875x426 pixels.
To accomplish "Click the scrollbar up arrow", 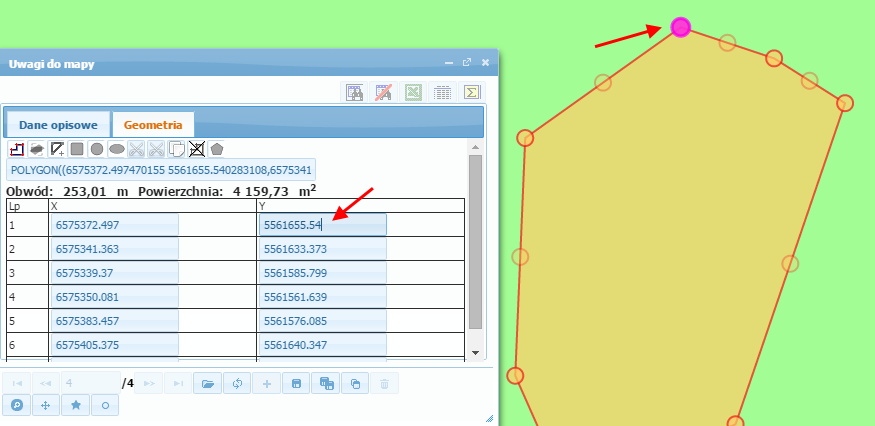I will tap(475, 147).
